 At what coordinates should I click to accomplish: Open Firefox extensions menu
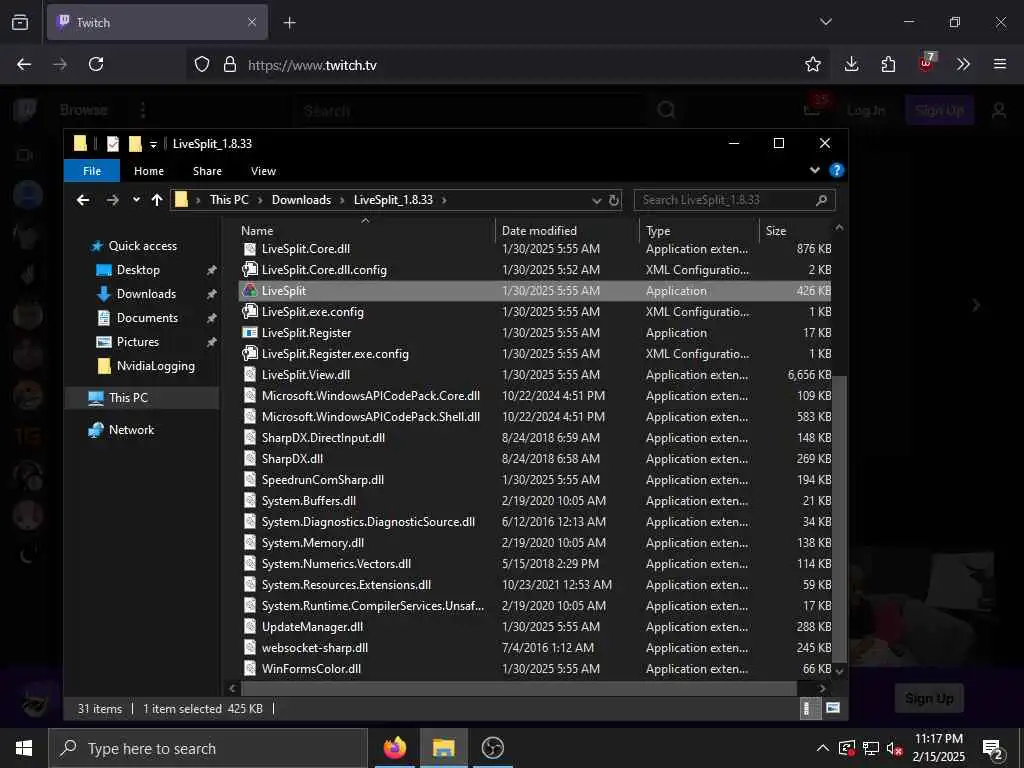[888, 64]
